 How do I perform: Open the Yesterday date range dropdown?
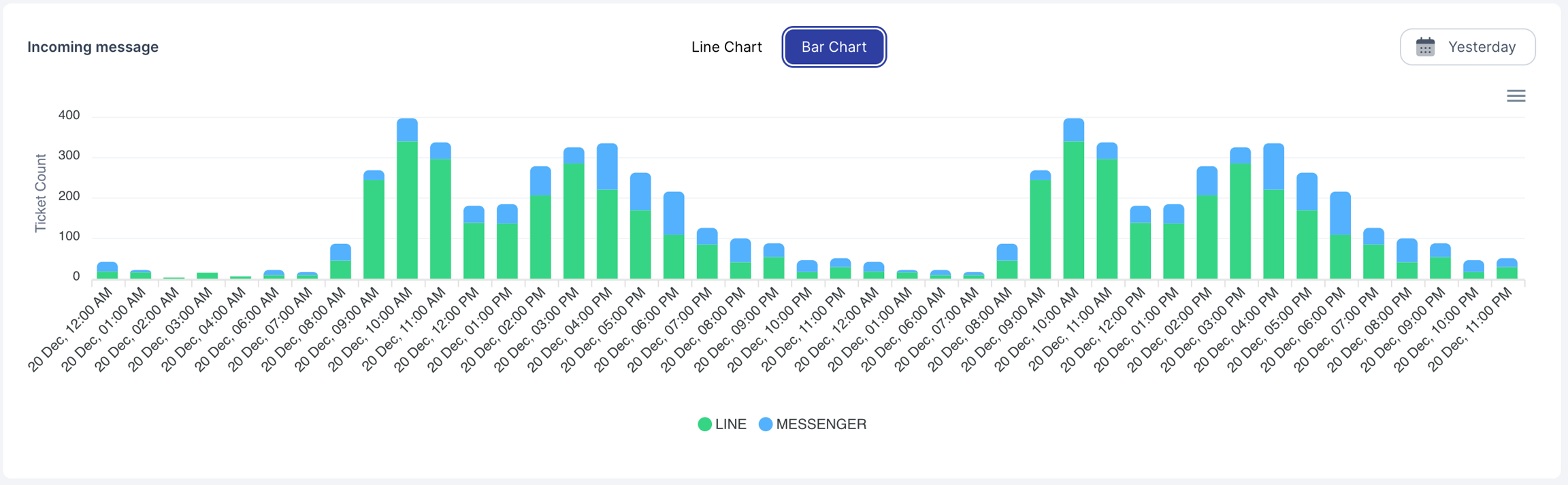pos(1467,47)
